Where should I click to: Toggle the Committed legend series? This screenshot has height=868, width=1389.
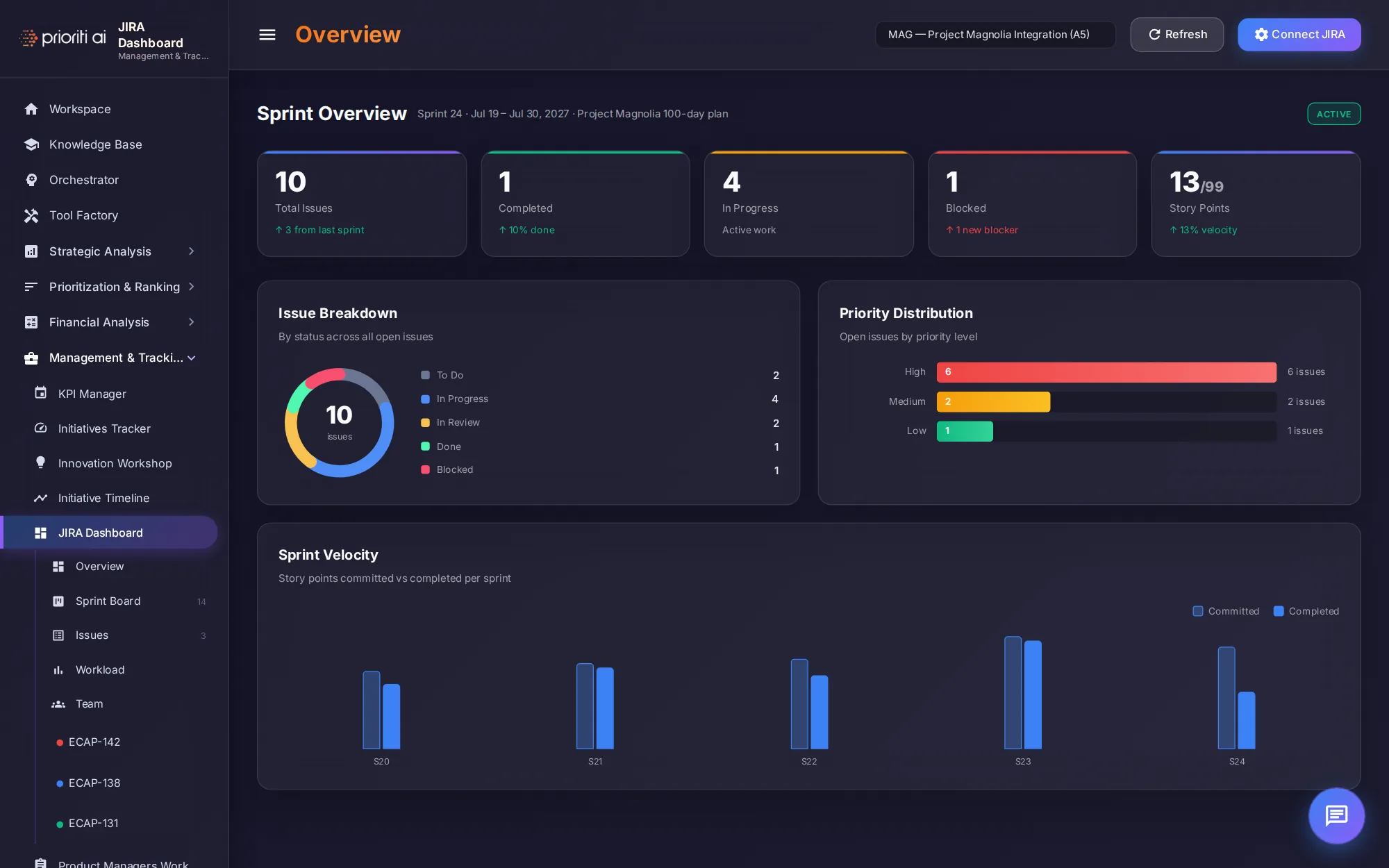pos(1226,612)
